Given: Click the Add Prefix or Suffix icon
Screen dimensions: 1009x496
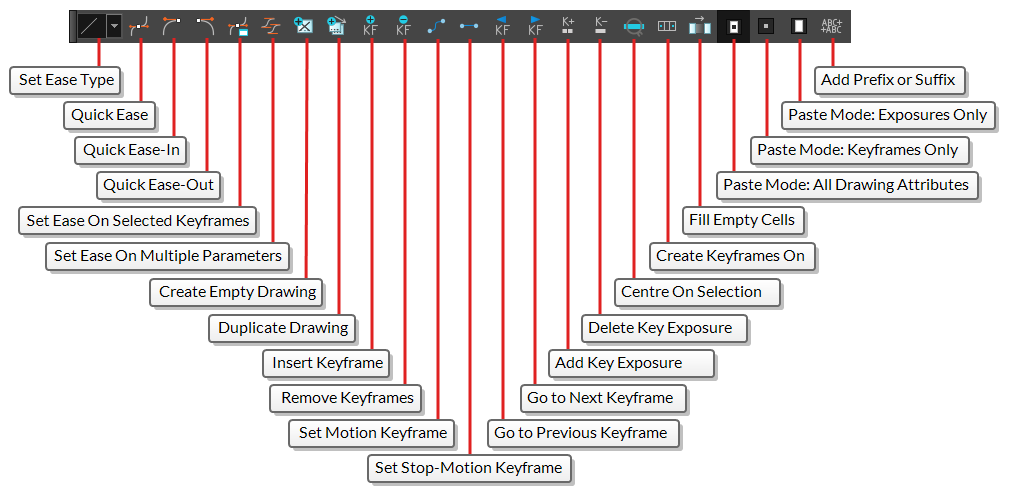Looking at the screenshot, I should click(831, 26).
